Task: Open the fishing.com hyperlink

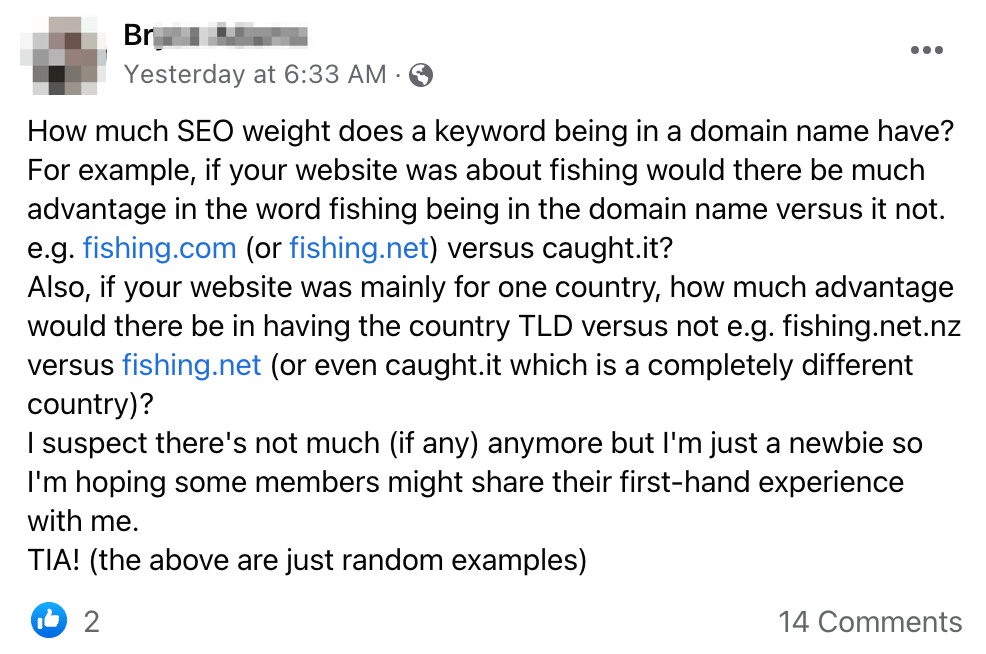Action: 159,248
